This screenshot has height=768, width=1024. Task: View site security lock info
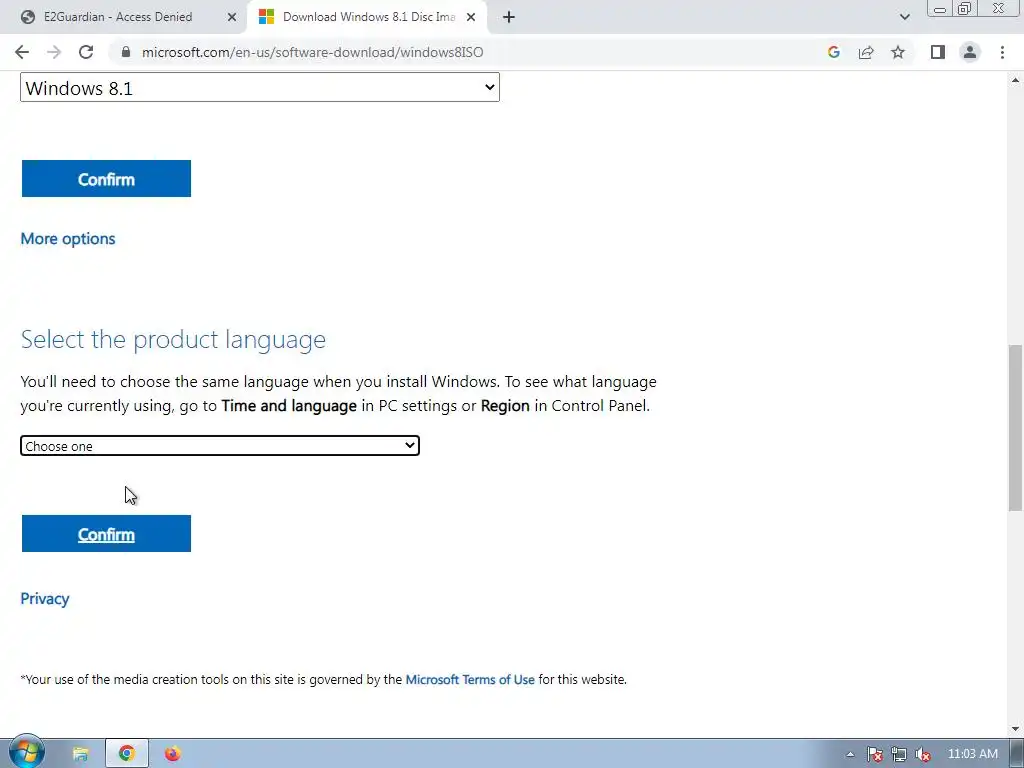click(x=126, y=52)
